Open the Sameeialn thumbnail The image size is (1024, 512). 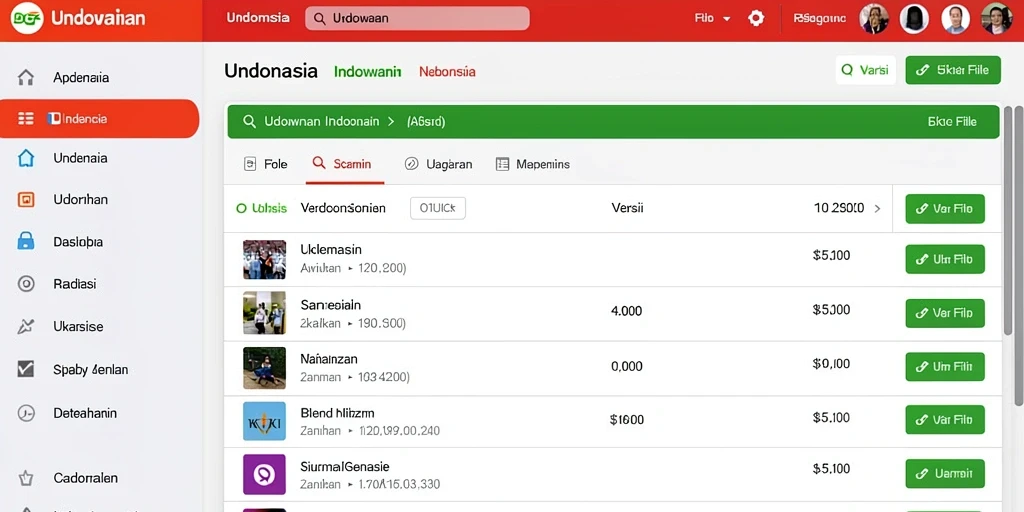pos(264,313)
